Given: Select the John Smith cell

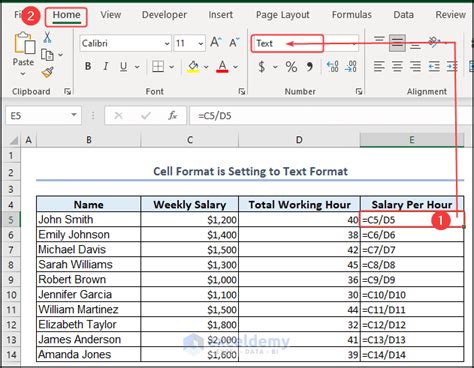Looking at the screenshot, I should pos(89,220).
